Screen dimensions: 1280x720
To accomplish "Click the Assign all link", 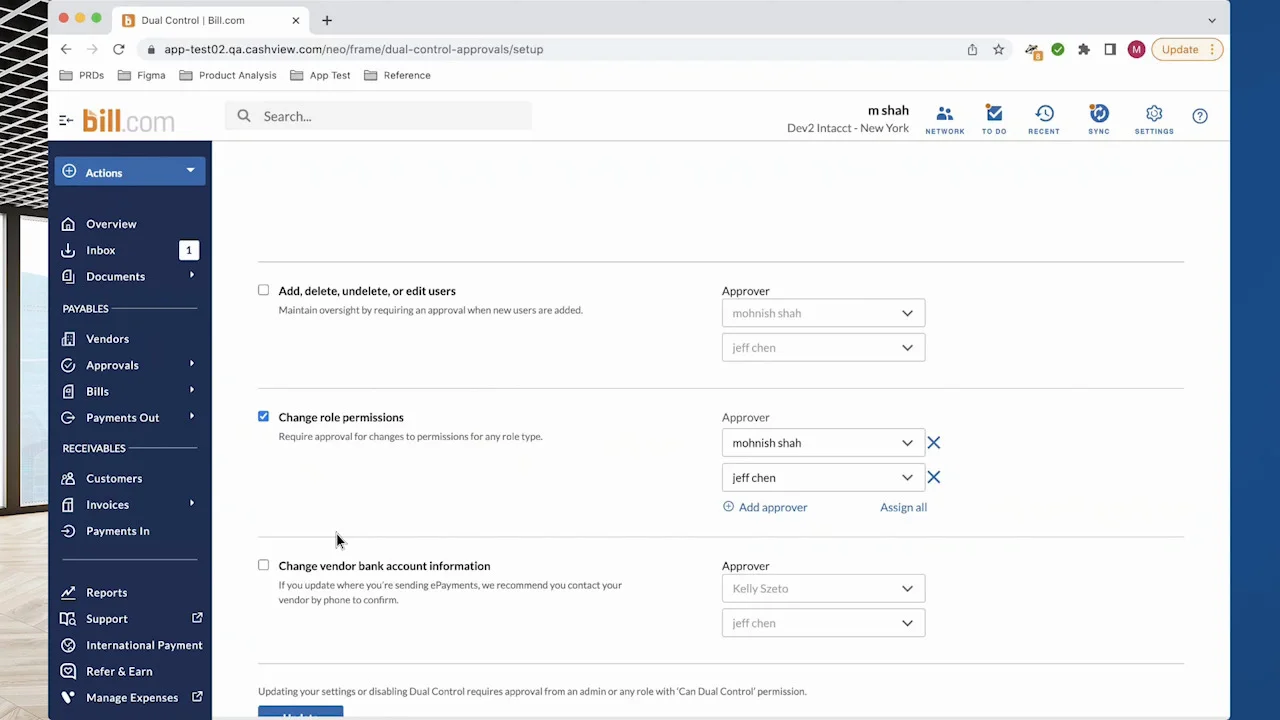I will click(x=903, y=507).
